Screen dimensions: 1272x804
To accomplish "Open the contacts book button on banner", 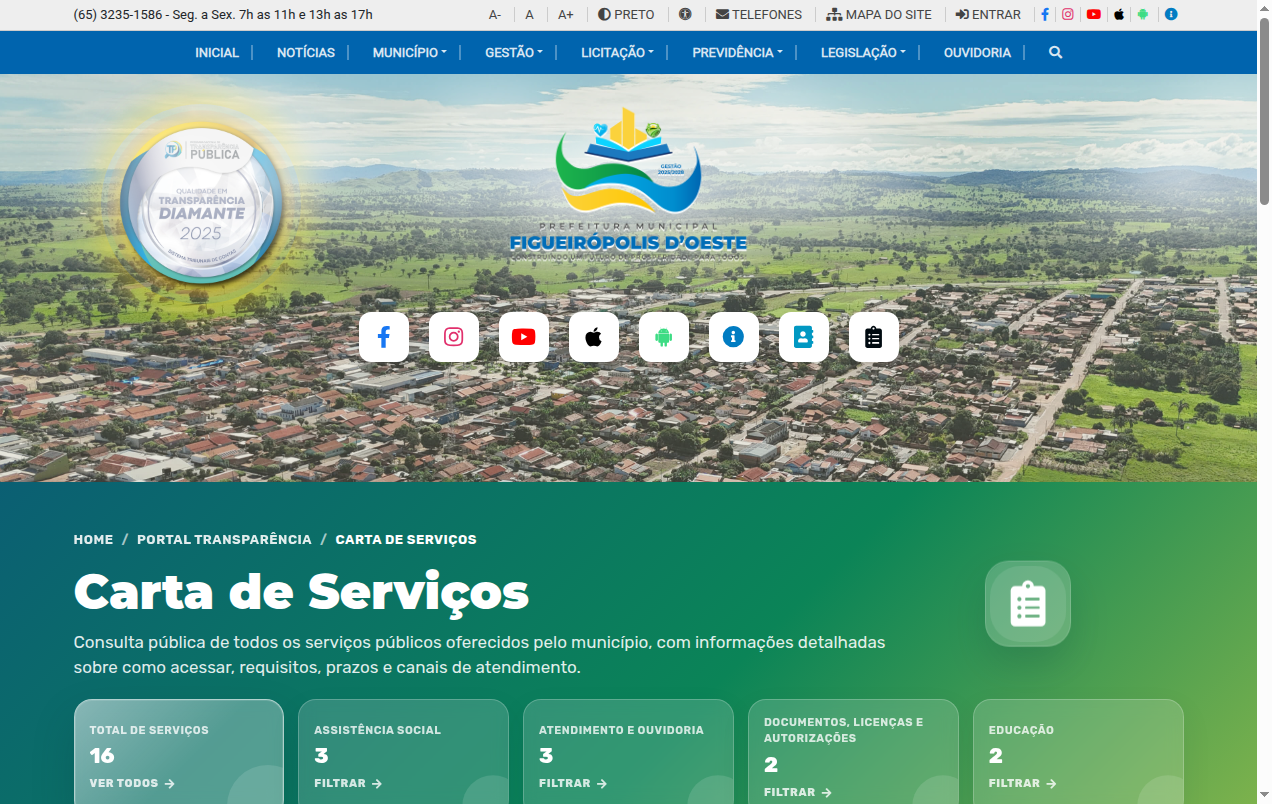I will pyautogui.click(x=804, y=337).
